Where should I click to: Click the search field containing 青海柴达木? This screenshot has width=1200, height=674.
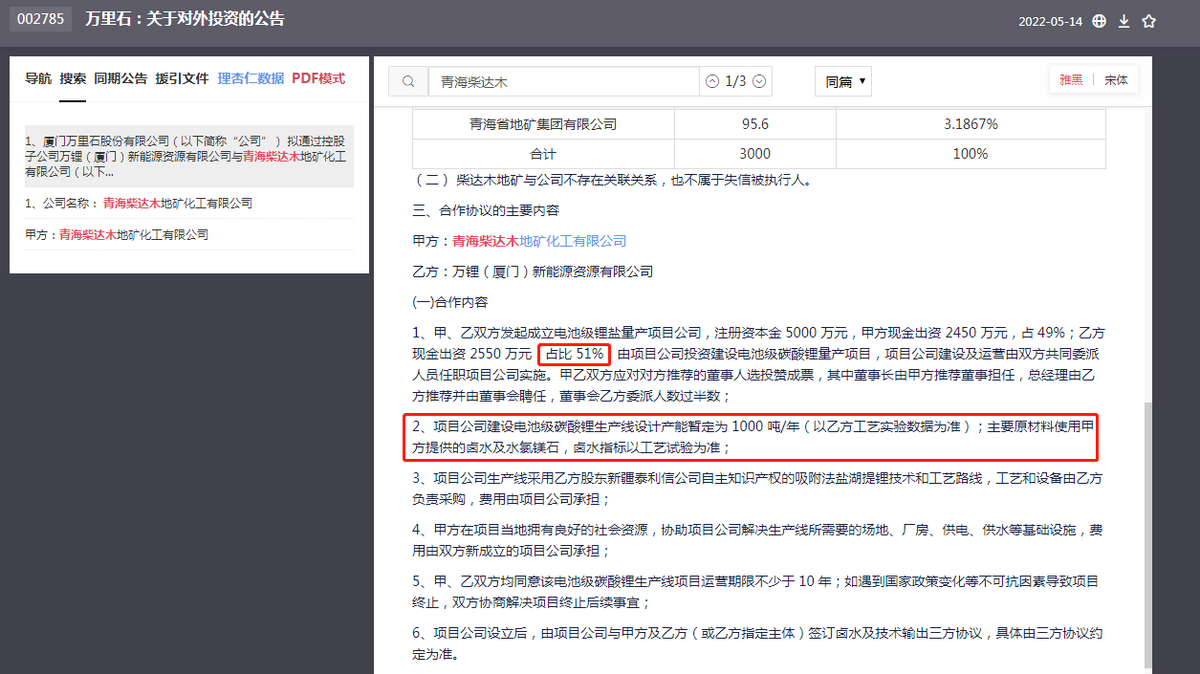tap(563, 82)
